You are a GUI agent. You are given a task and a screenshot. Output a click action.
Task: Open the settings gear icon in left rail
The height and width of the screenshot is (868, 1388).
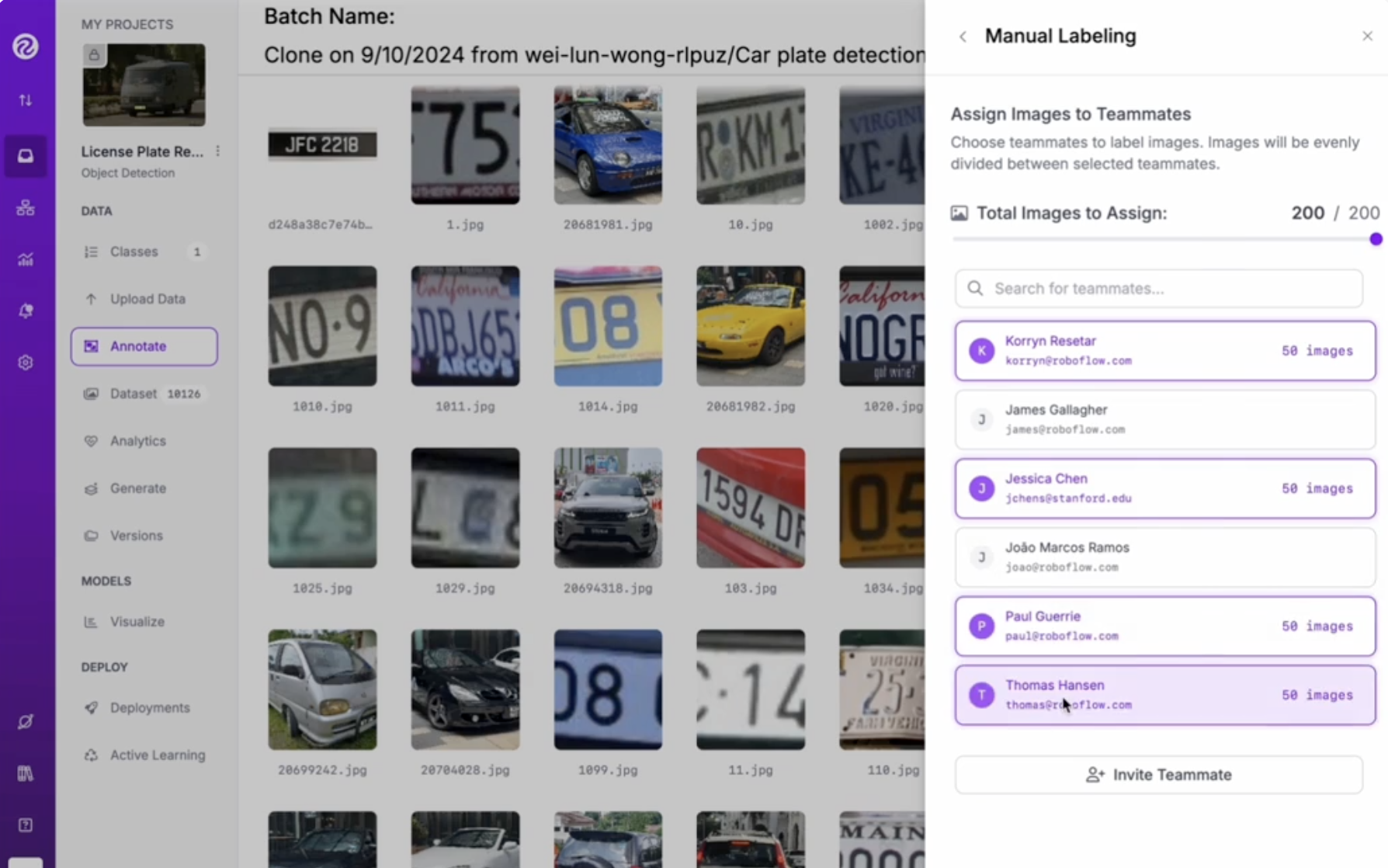(26, 363)
